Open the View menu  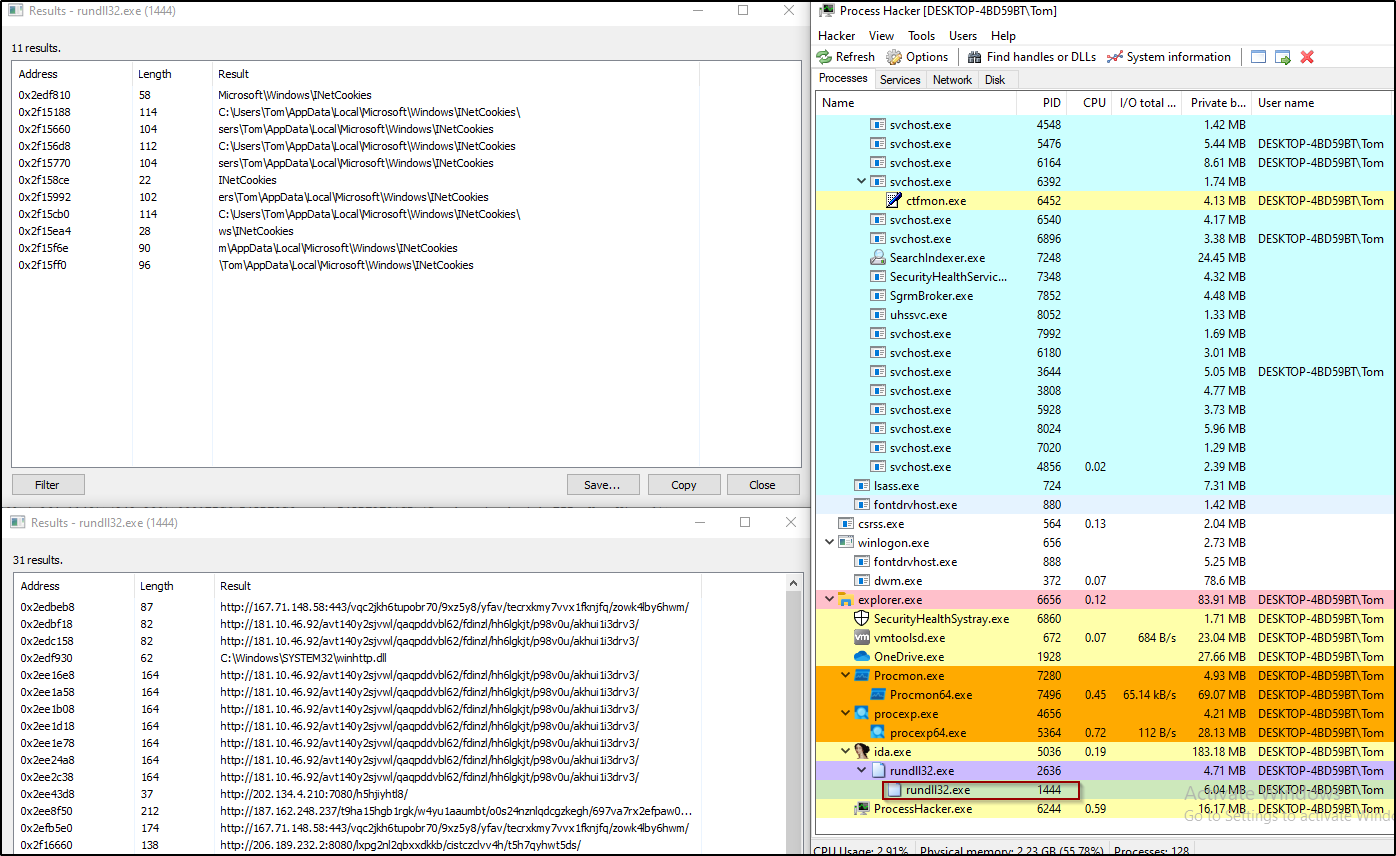click(x=881, y=35)
